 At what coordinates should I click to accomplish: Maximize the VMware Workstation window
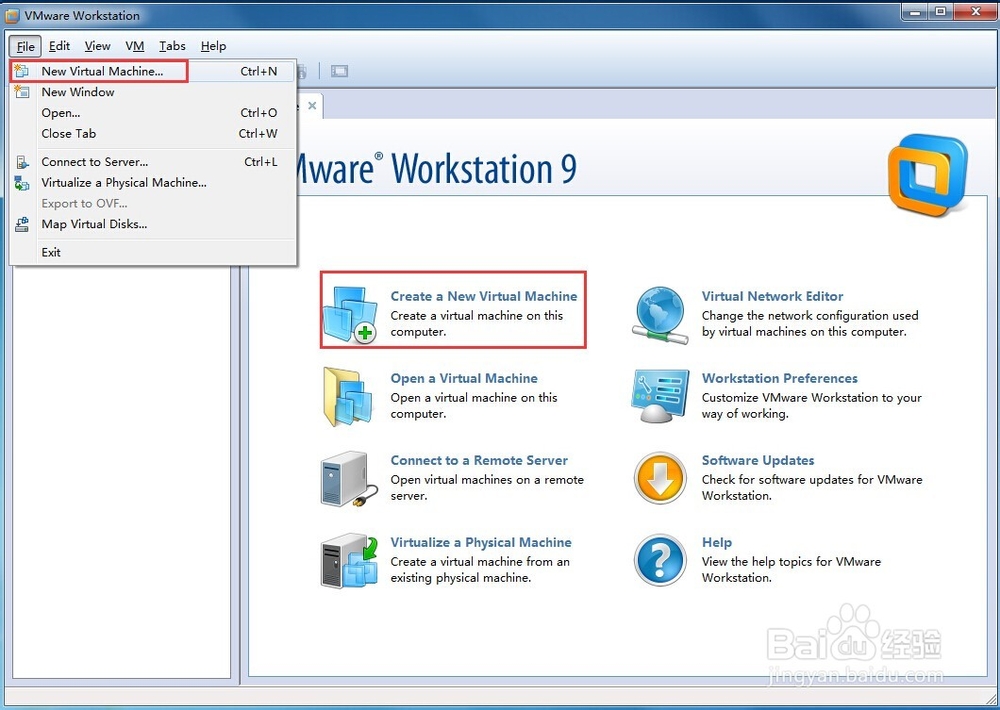click(x=941, y=11)
